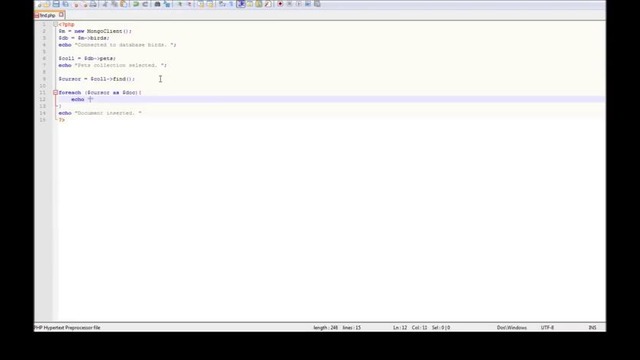The width and height of the screenshot is (640, 360).
Task: Close the find.php tab with its X
Action: tap(61, 15)
